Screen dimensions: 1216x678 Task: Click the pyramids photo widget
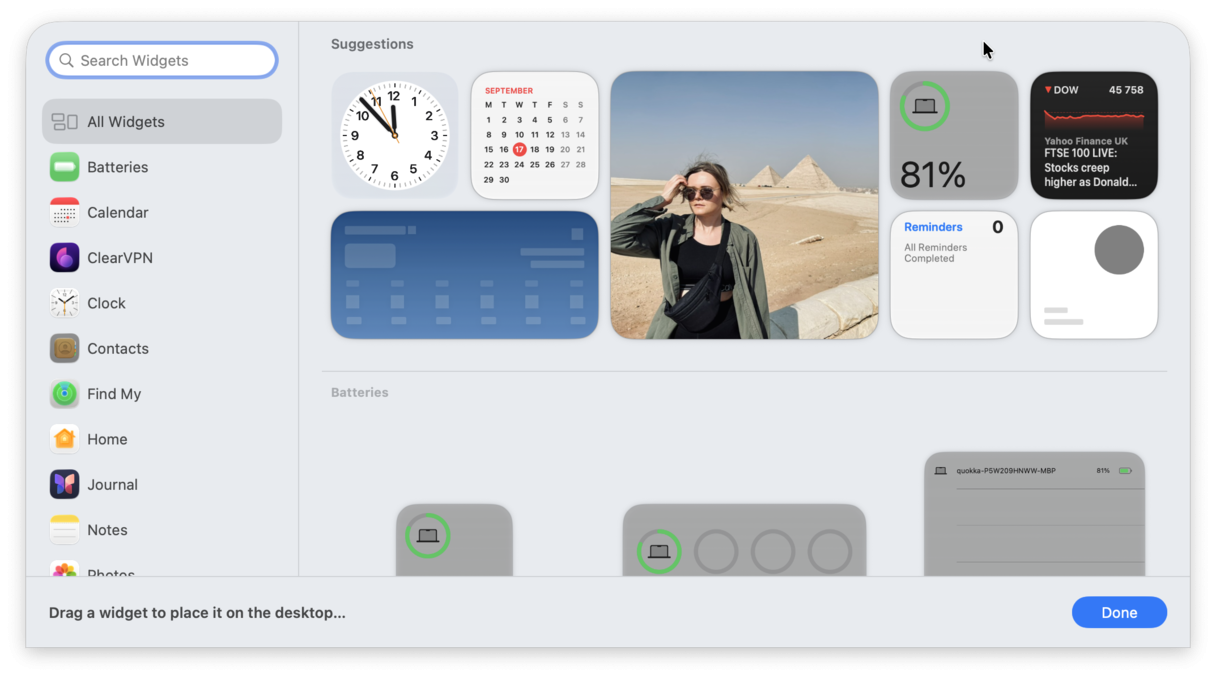[x=744, y=205]
